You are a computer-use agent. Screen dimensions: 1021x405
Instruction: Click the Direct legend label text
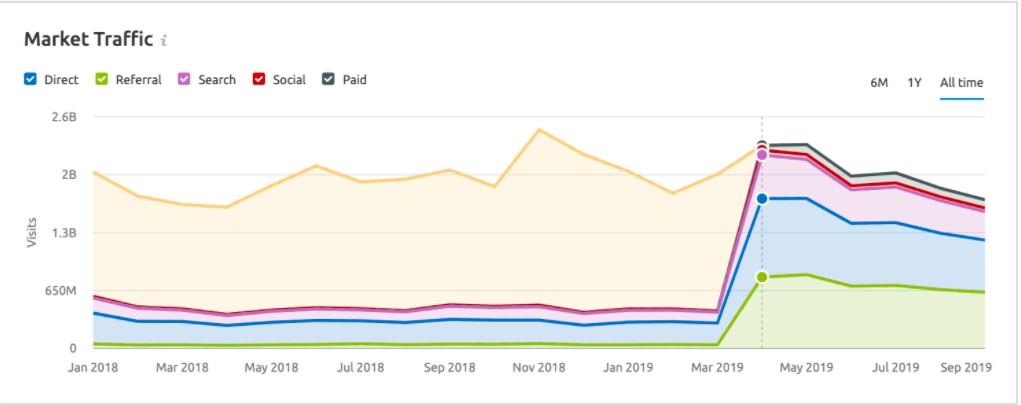pyautogui.click(x=61, y=80)
